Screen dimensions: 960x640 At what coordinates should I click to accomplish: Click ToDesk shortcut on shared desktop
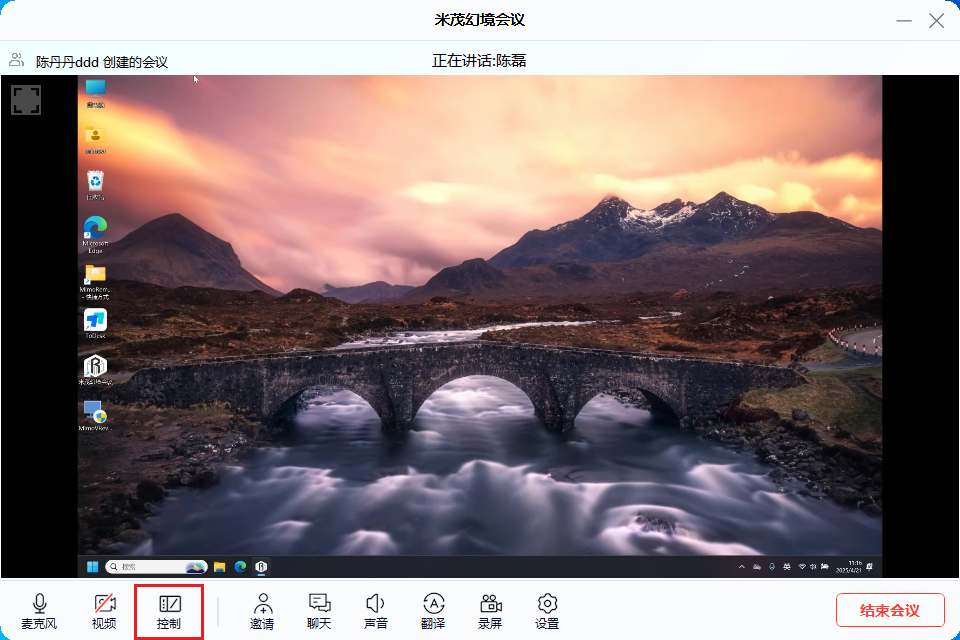tap(95, 322)
